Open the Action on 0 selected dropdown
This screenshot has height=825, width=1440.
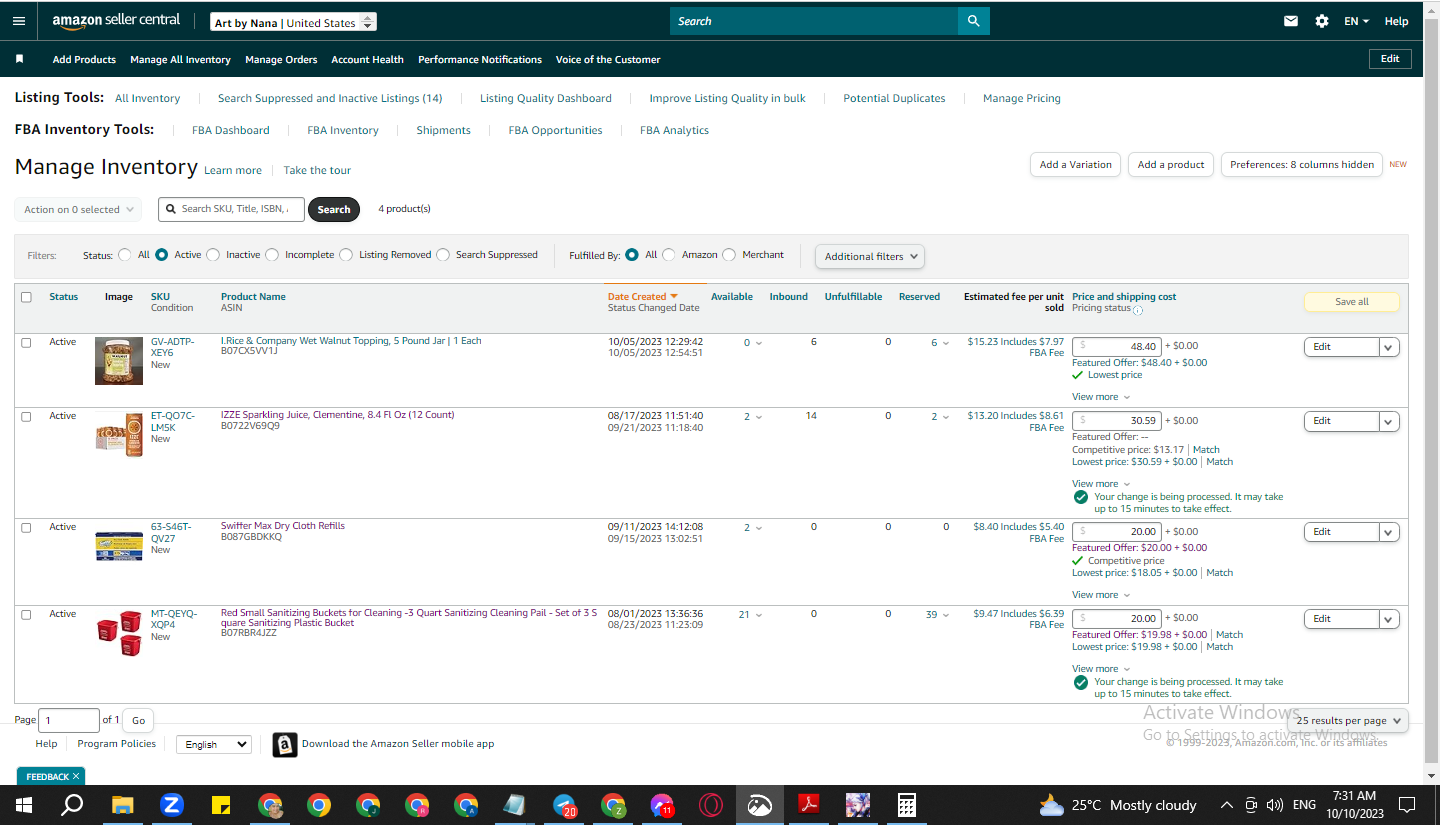tap(78, 210)
